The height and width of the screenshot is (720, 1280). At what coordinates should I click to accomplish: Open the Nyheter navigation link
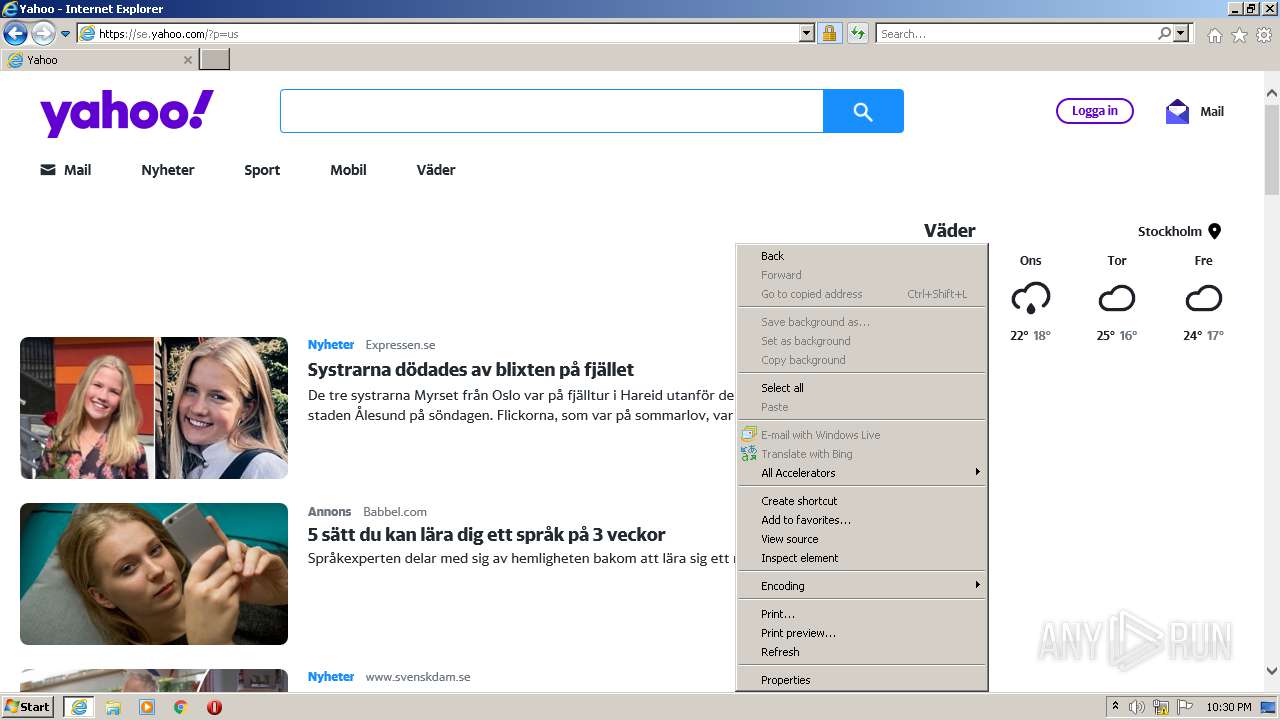(168, 170)
